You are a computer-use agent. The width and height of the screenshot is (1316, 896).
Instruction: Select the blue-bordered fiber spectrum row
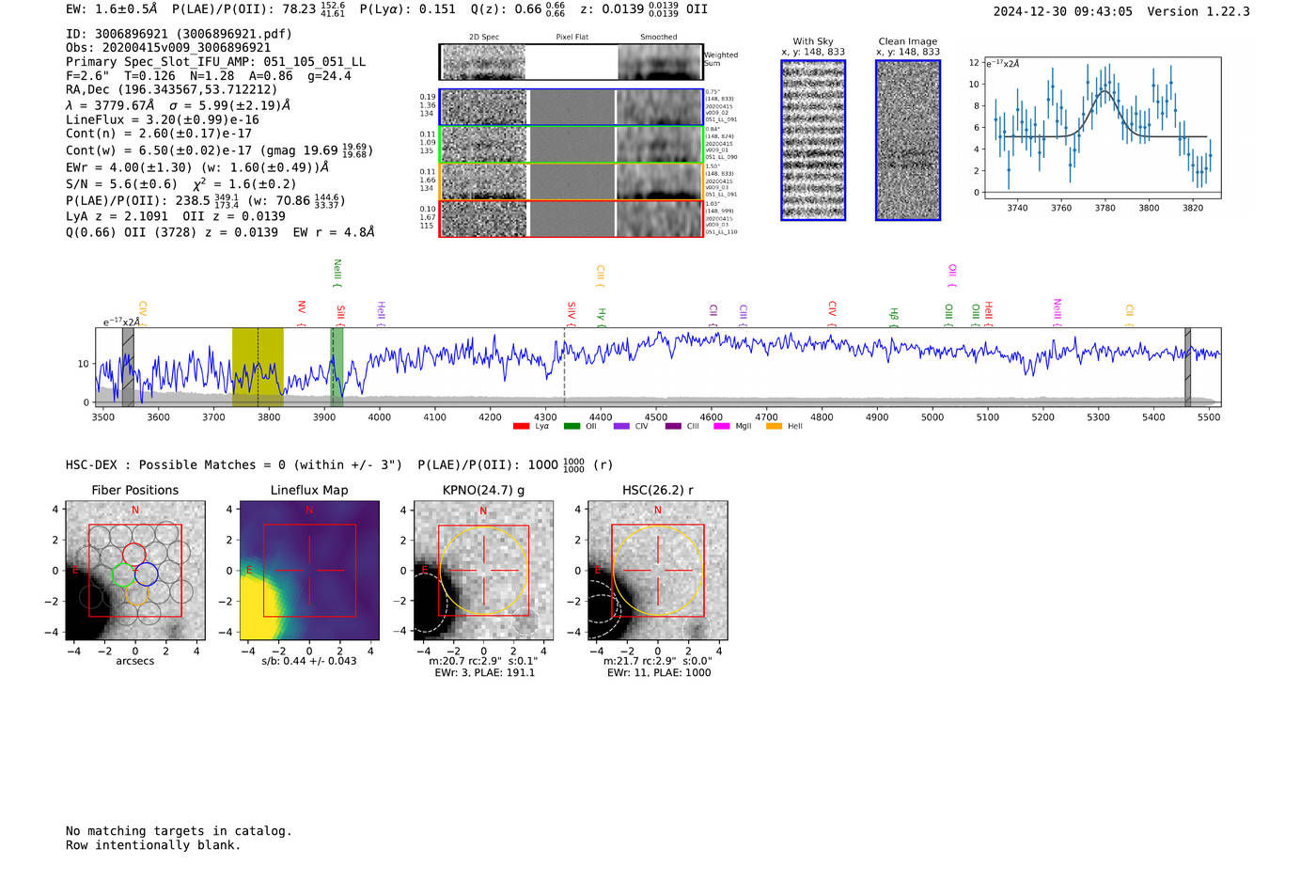pyautogui.click(x=572, y=107)
